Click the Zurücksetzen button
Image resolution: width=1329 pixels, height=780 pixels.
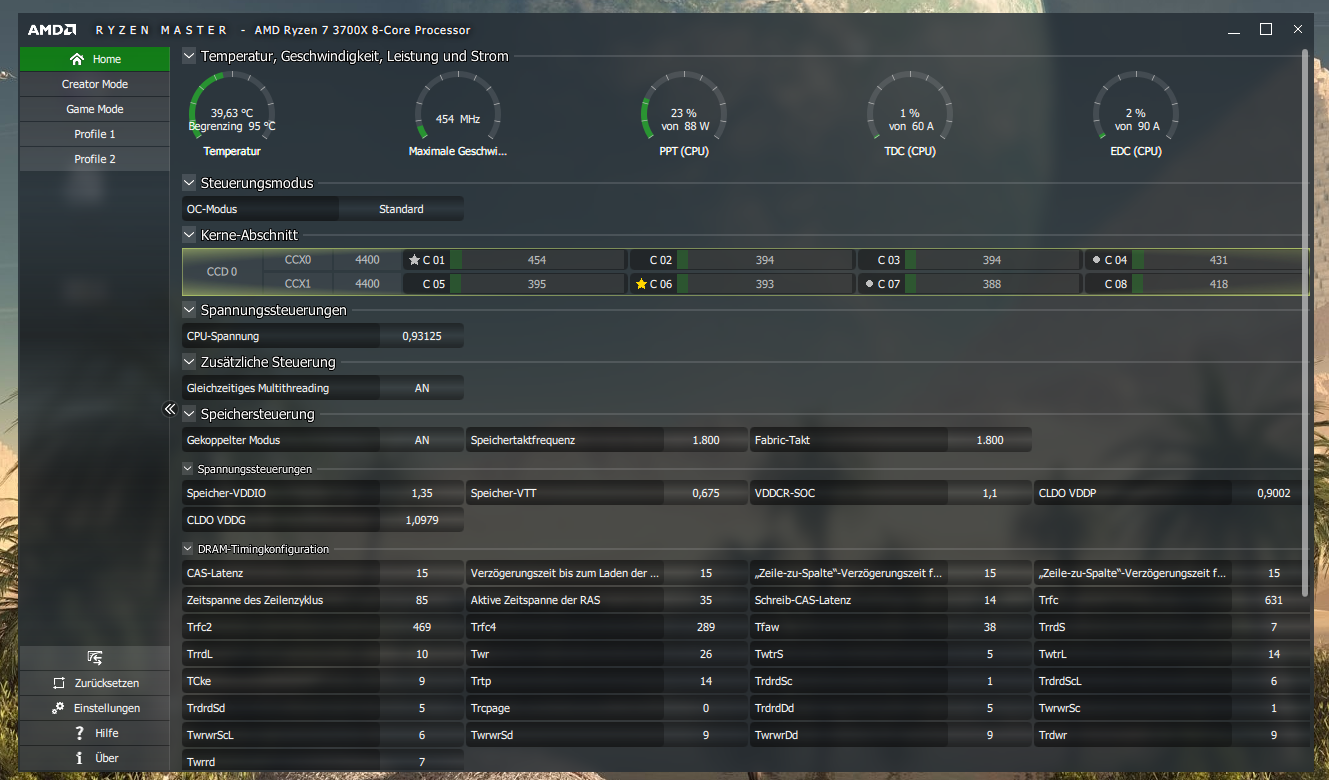pos(95,683)
